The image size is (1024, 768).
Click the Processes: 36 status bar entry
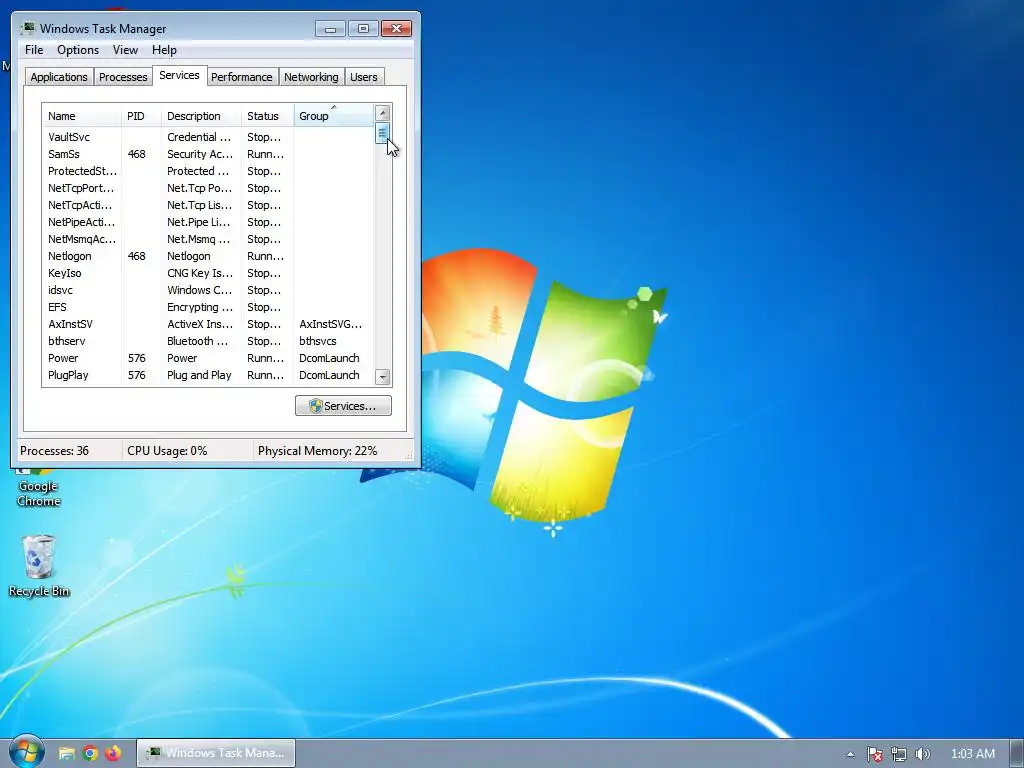[54, 451]
